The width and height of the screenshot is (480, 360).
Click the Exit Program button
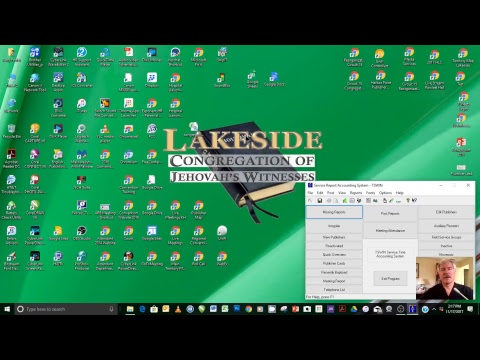[390, 278]
